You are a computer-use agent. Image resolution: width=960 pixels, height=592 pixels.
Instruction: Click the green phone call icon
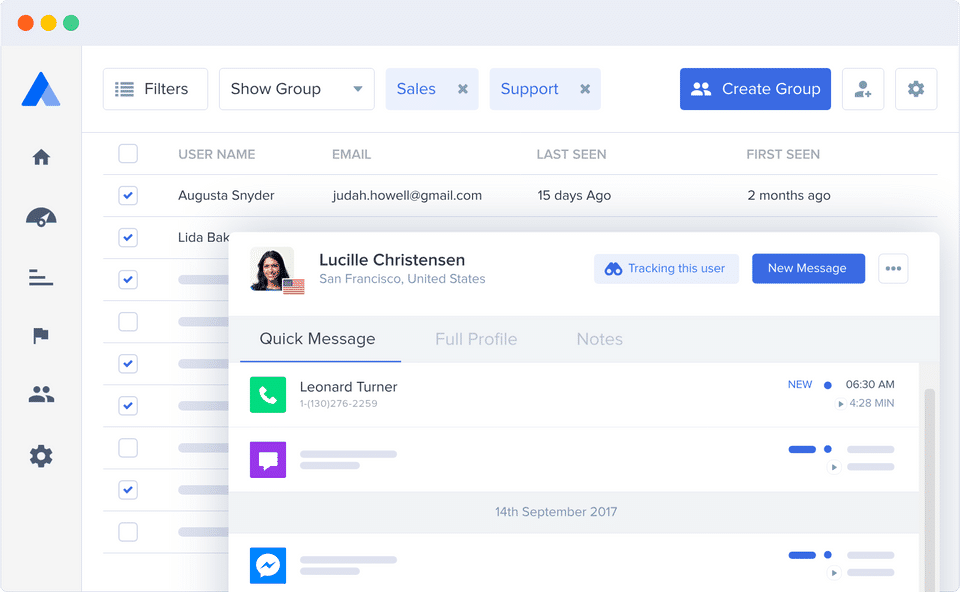pos(268,395)
